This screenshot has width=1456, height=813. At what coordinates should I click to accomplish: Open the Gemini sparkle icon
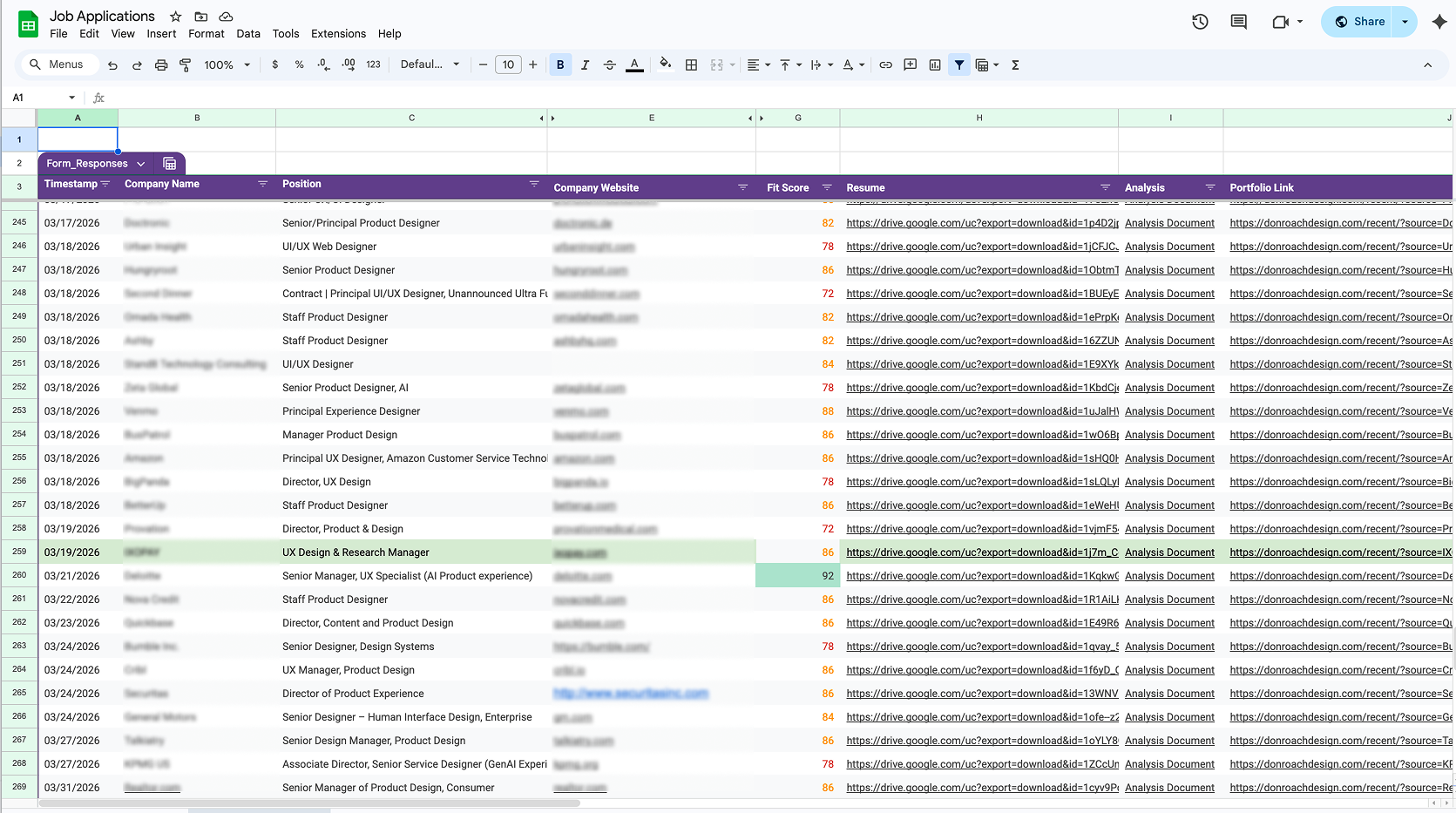click(1439, 22)
